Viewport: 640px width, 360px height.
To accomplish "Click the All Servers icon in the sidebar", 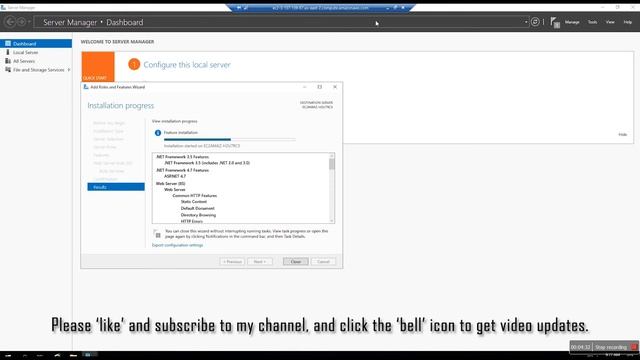I will click(8, 61).
